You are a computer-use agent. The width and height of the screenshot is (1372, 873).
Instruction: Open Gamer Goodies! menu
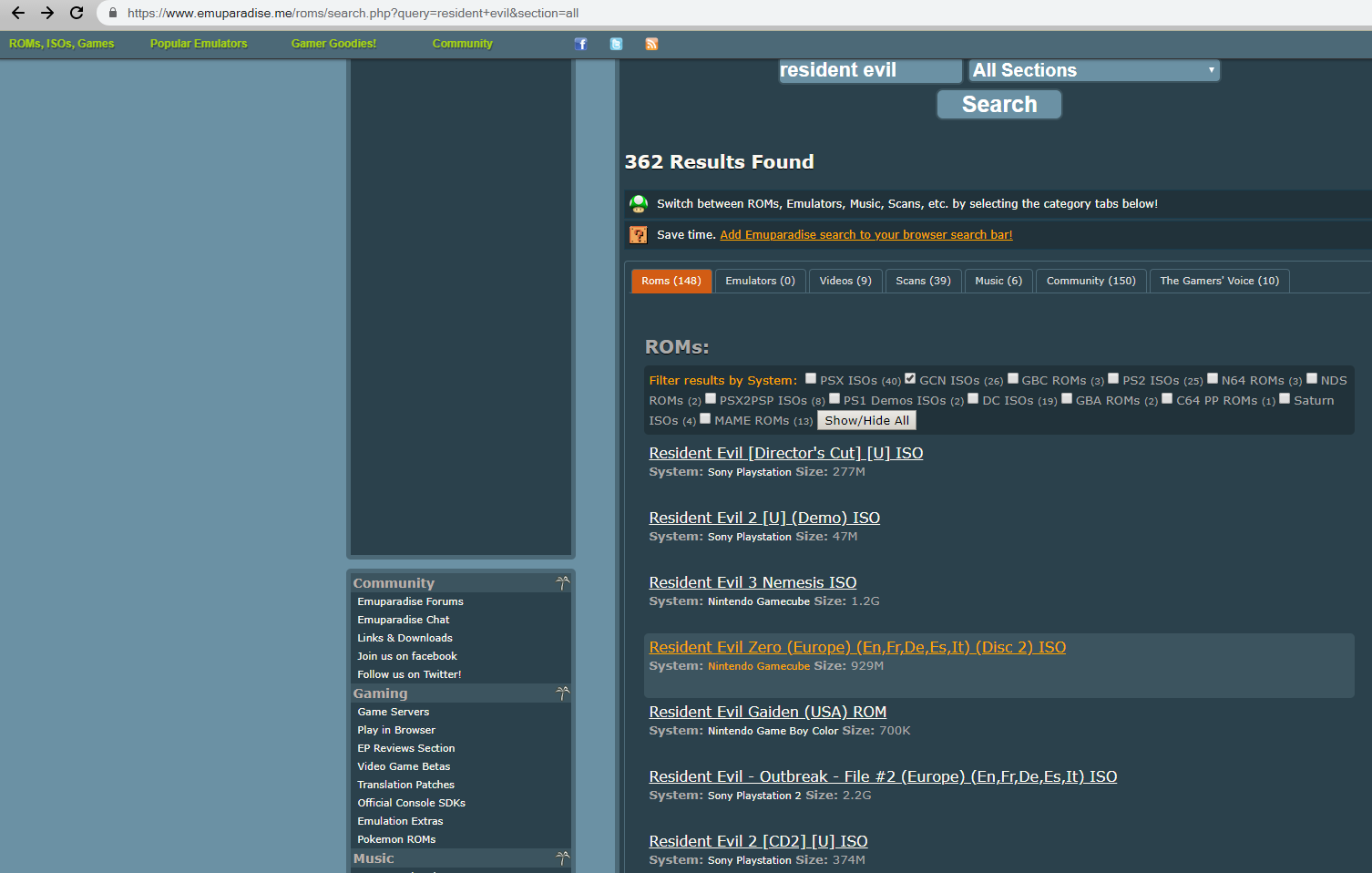coord(333,44)
